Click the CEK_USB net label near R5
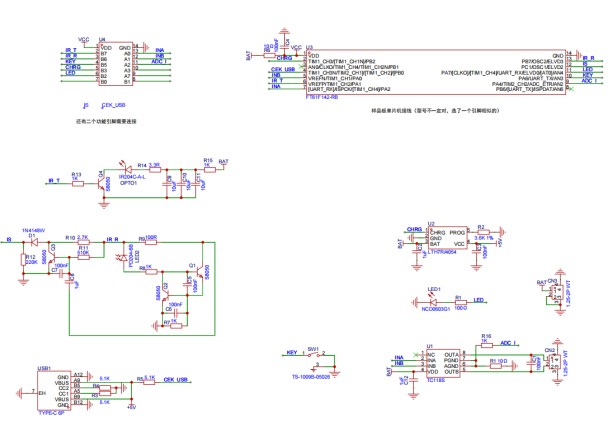This screenshot has height=421, width=608. click(x=177, y=380)
